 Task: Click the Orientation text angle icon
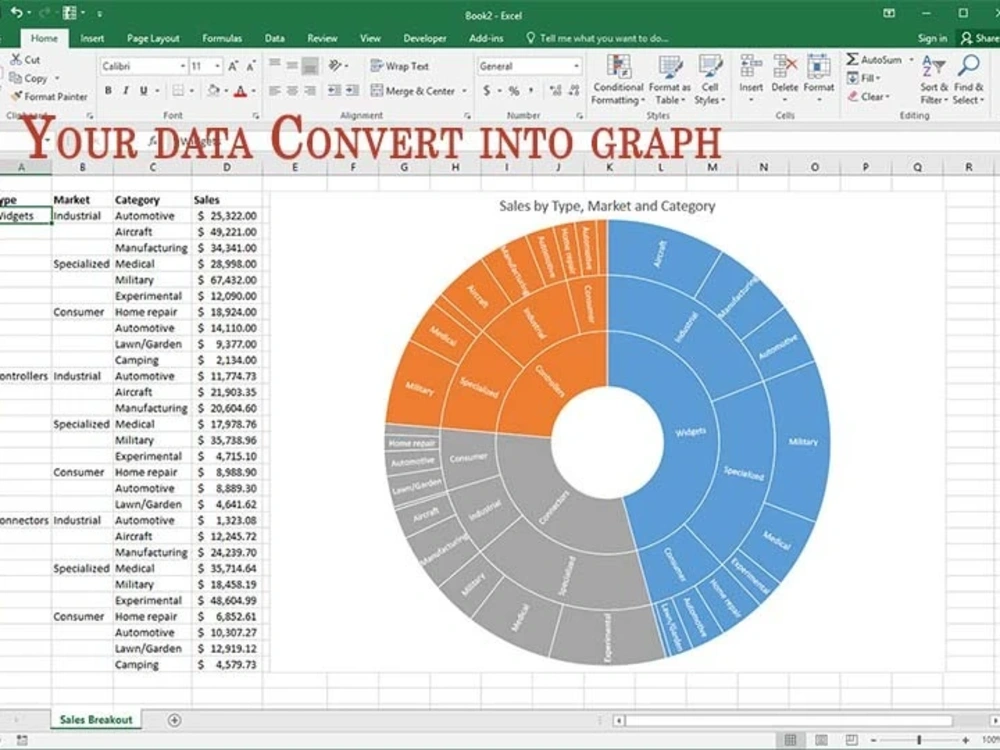click(335, 65)
